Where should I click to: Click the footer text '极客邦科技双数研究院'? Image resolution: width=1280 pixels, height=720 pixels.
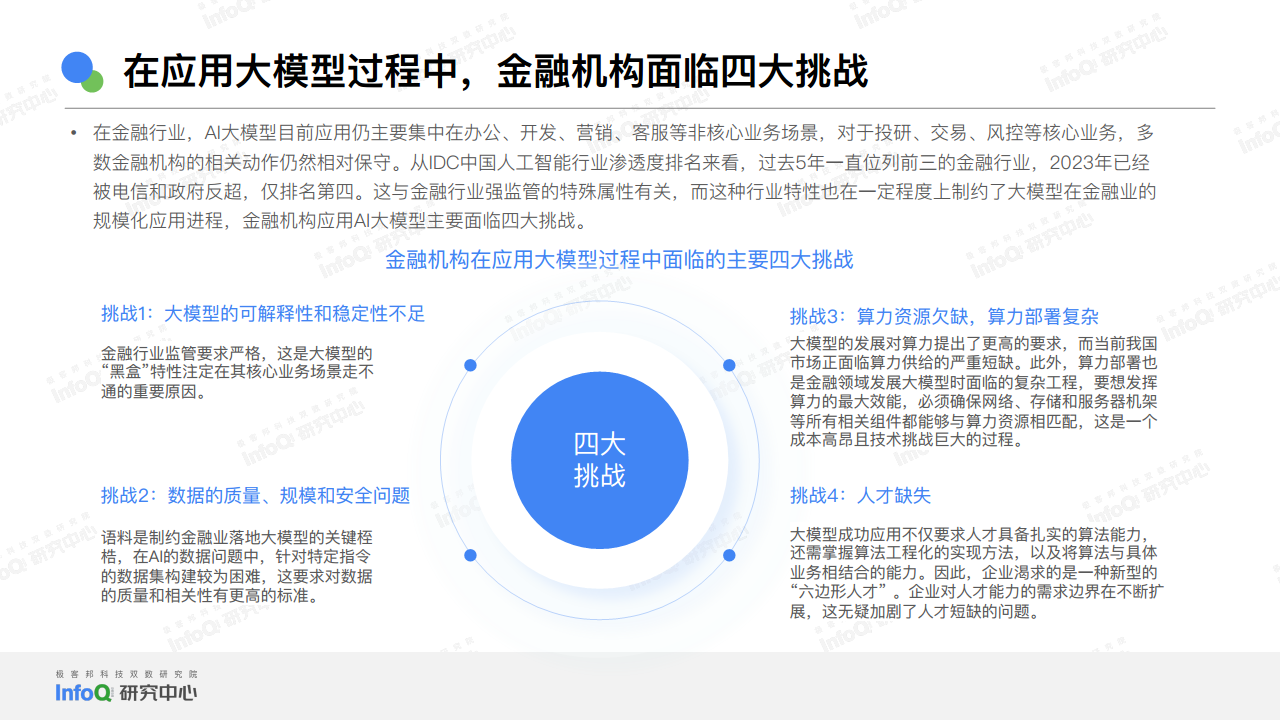126,675
